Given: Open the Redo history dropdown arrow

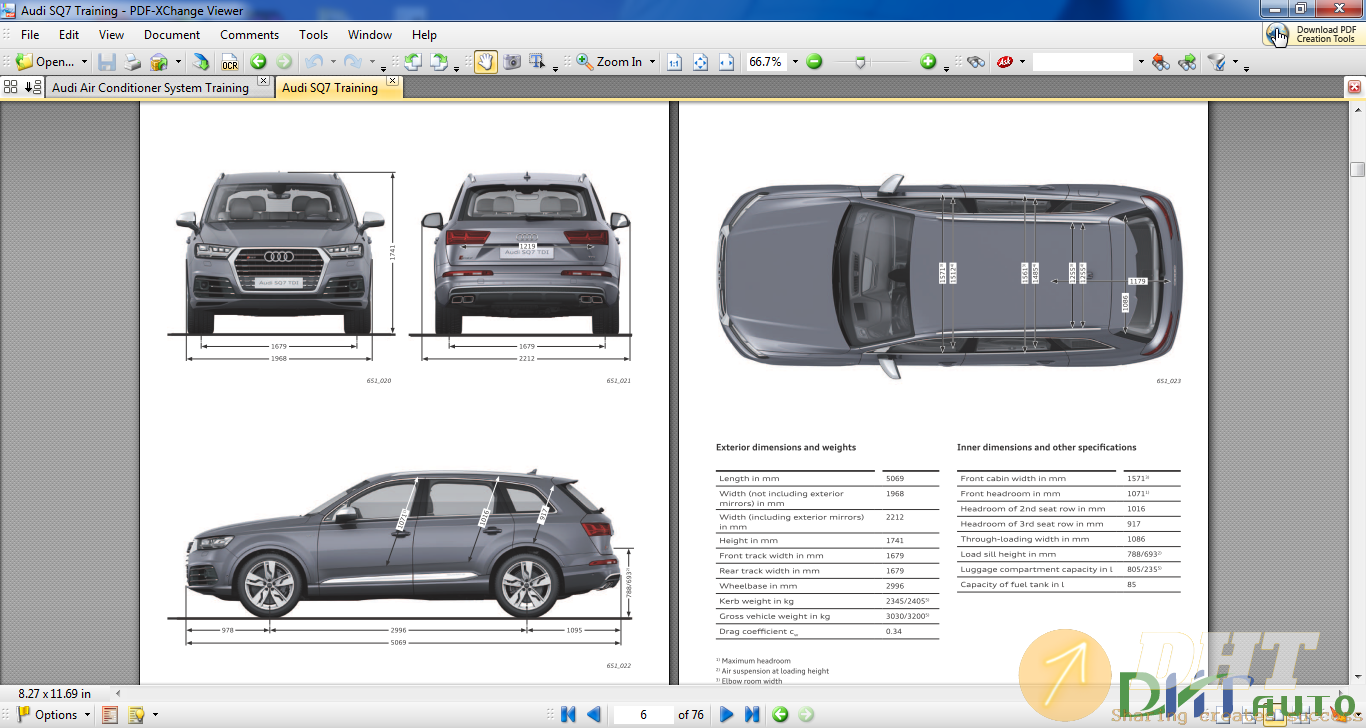Looking at the screenshot, I should pos(371,62).
